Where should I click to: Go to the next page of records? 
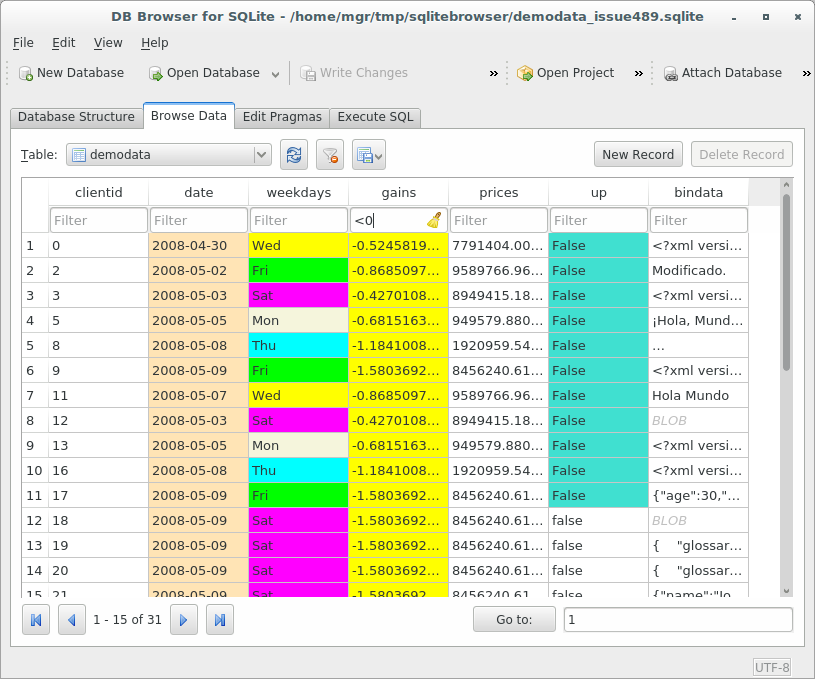click(184, 620)
